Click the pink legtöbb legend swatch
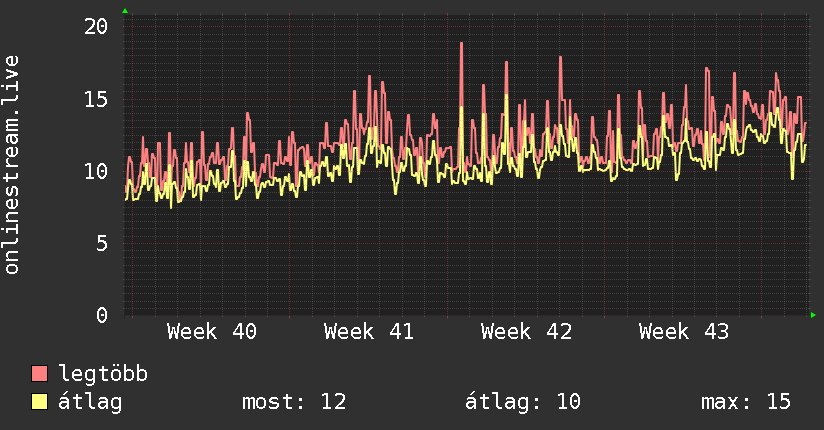This screenshot has height=430, width=824. 39,373
